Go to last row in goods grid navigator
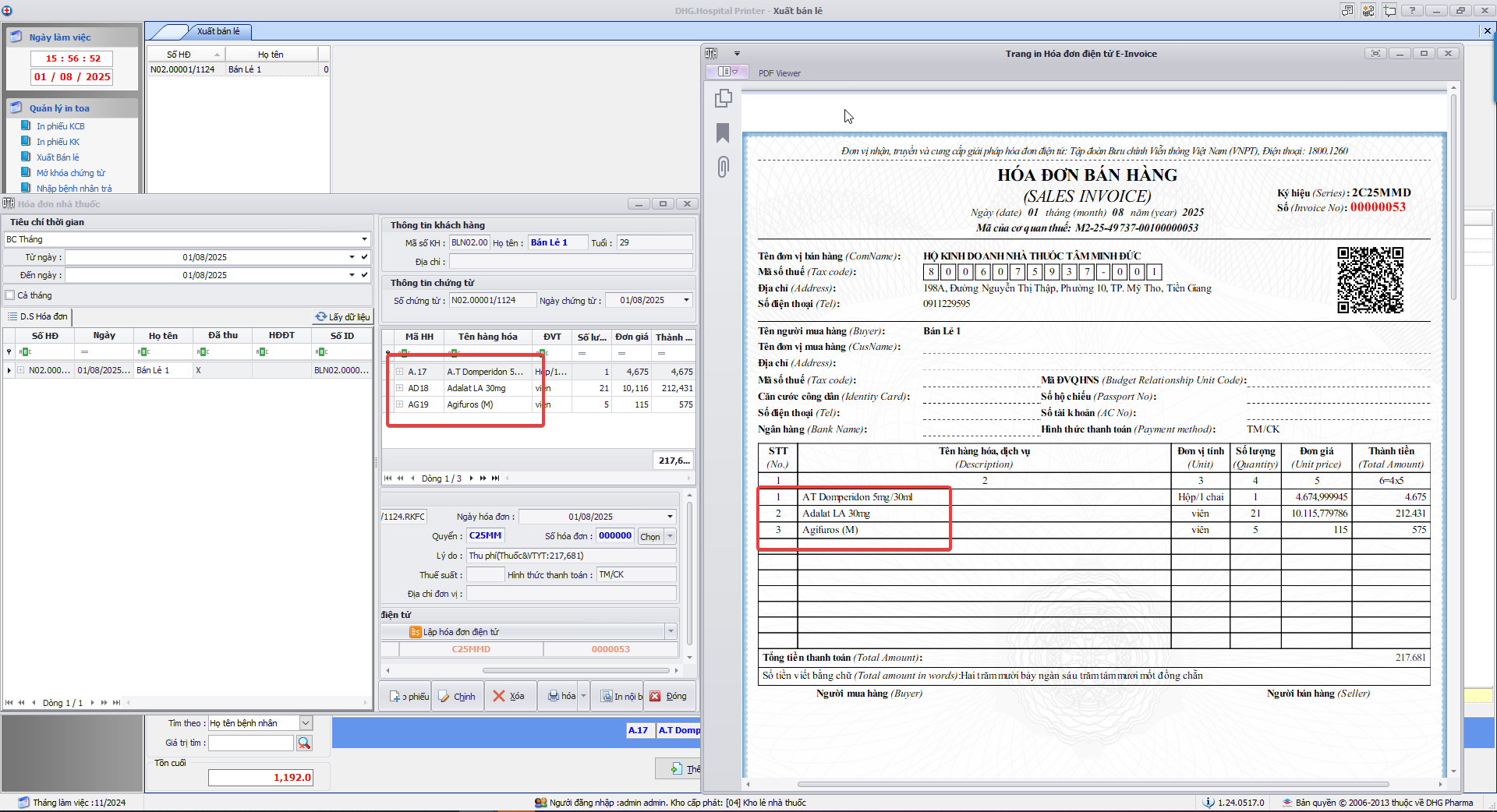This screenshot has height=812, width=1497. [x=495, y=478]
